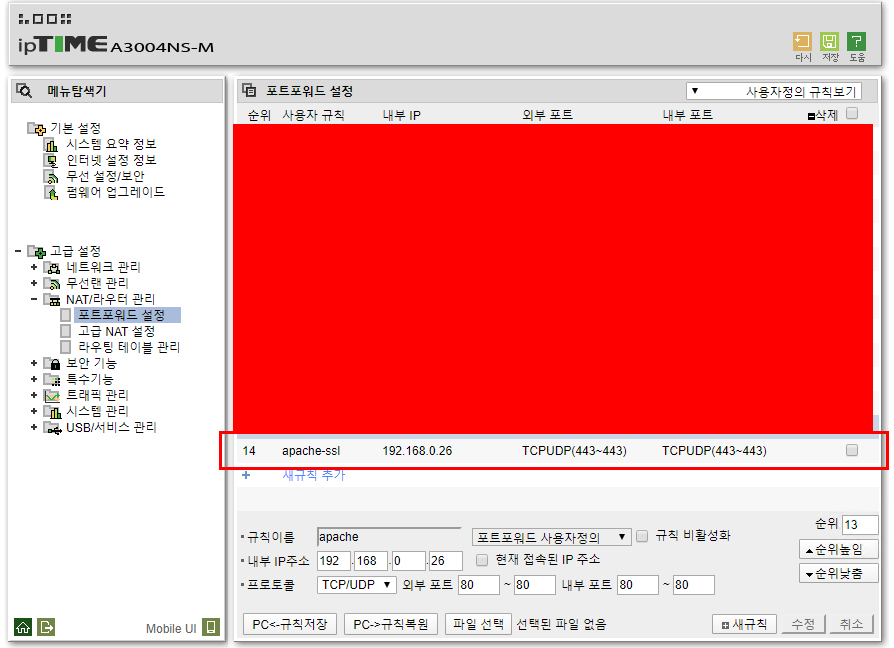Click the 순위낮춤 button
This screenshot has height=648, width=894.
(x=839, y=573)
